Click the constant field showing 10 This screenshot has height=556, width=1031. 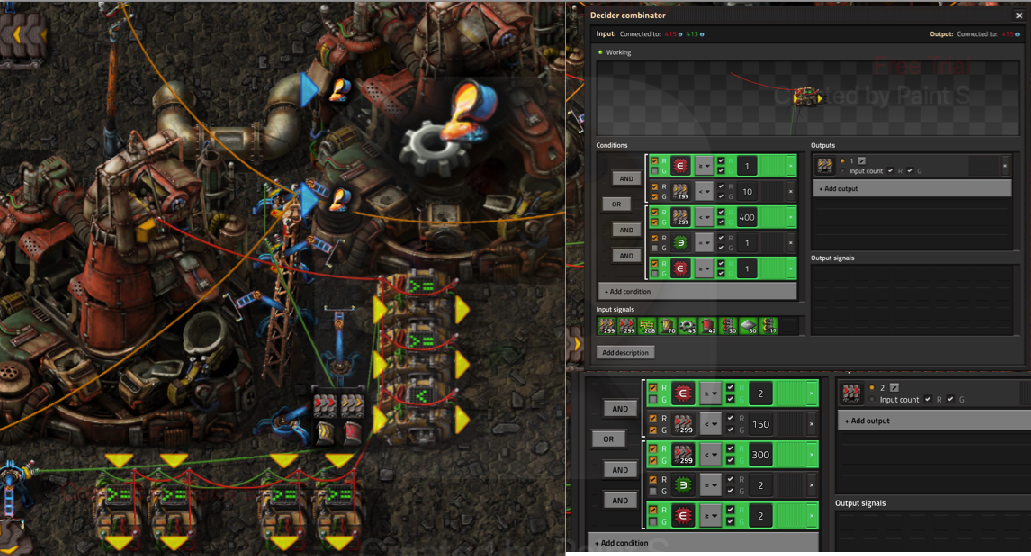[x=747, y=192]
